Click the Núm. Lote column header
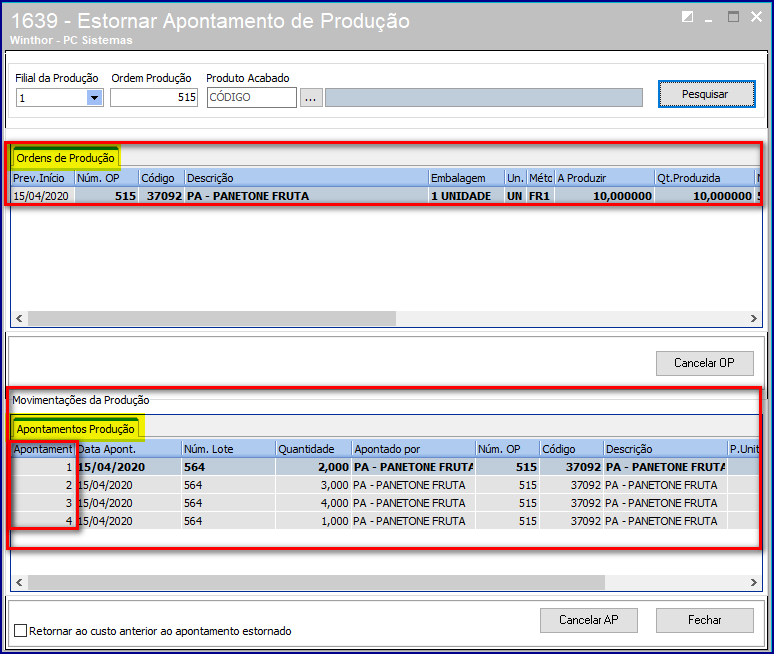 (x=229, y=449)
